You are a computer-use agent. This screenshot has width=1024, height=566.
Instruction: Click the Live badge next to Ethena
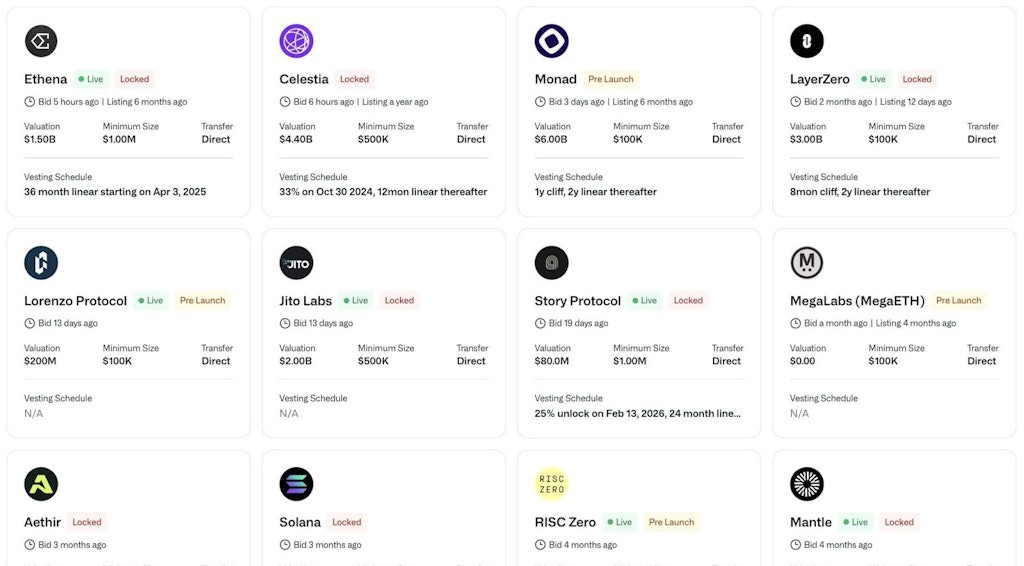point(90,79)
